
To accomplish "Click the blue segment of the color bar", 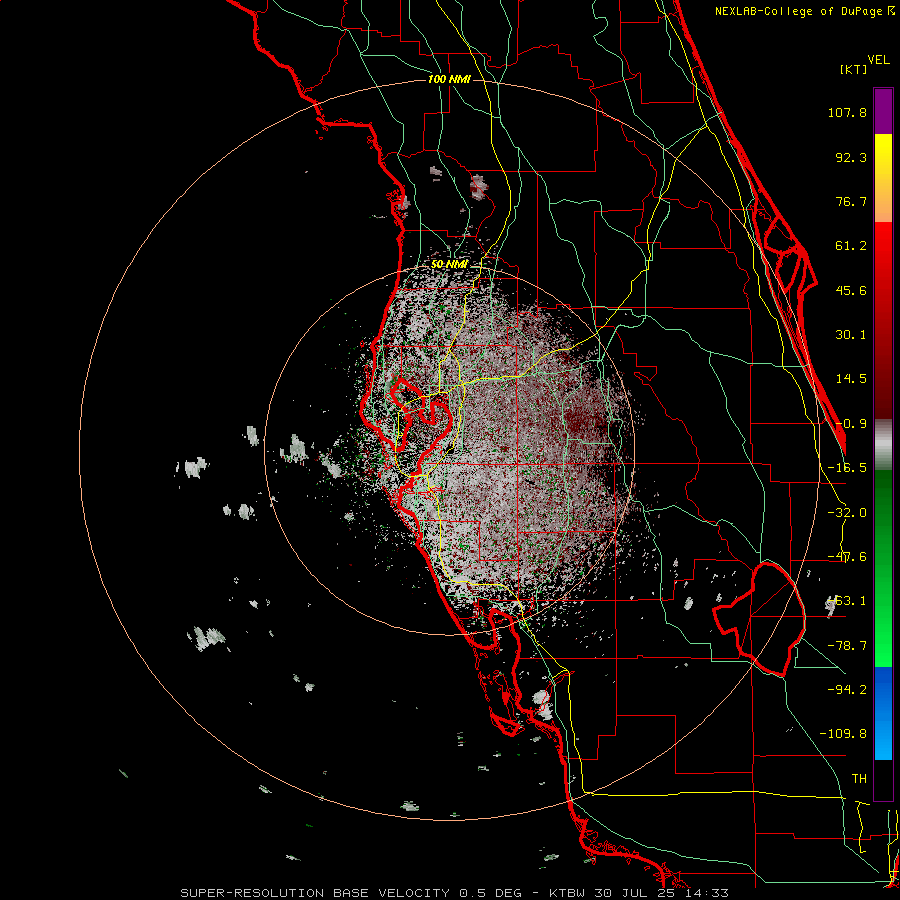I will point(883,713).
